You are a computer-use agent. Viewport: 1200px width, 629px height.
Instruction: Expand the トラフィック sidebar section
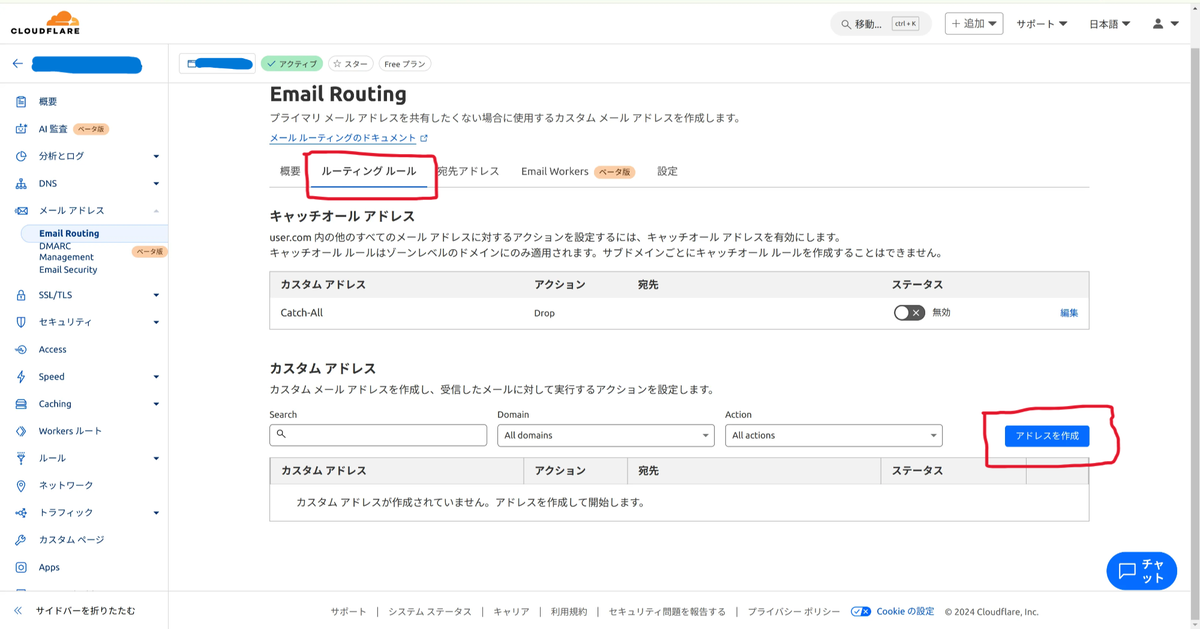pos(156,513)
